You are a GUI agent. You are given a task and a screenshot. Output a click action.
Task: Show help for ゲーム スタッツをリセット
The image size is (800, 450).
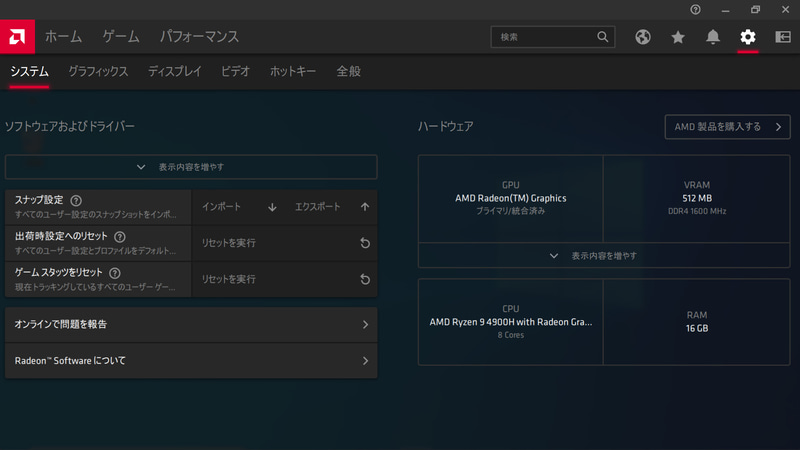(115, 273)
